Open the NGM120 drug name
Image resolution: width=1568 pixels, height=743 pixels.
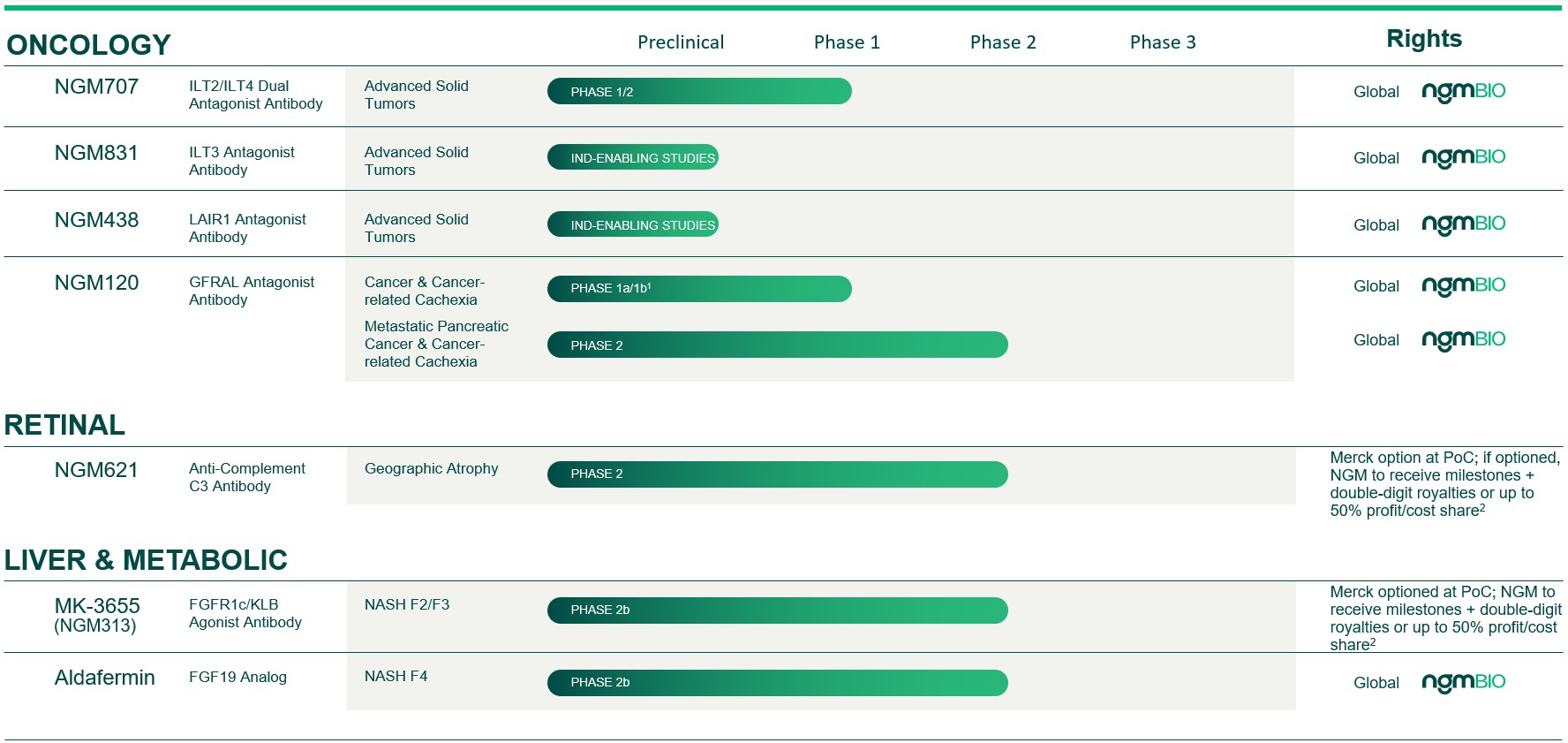click(x=96, y=283)
